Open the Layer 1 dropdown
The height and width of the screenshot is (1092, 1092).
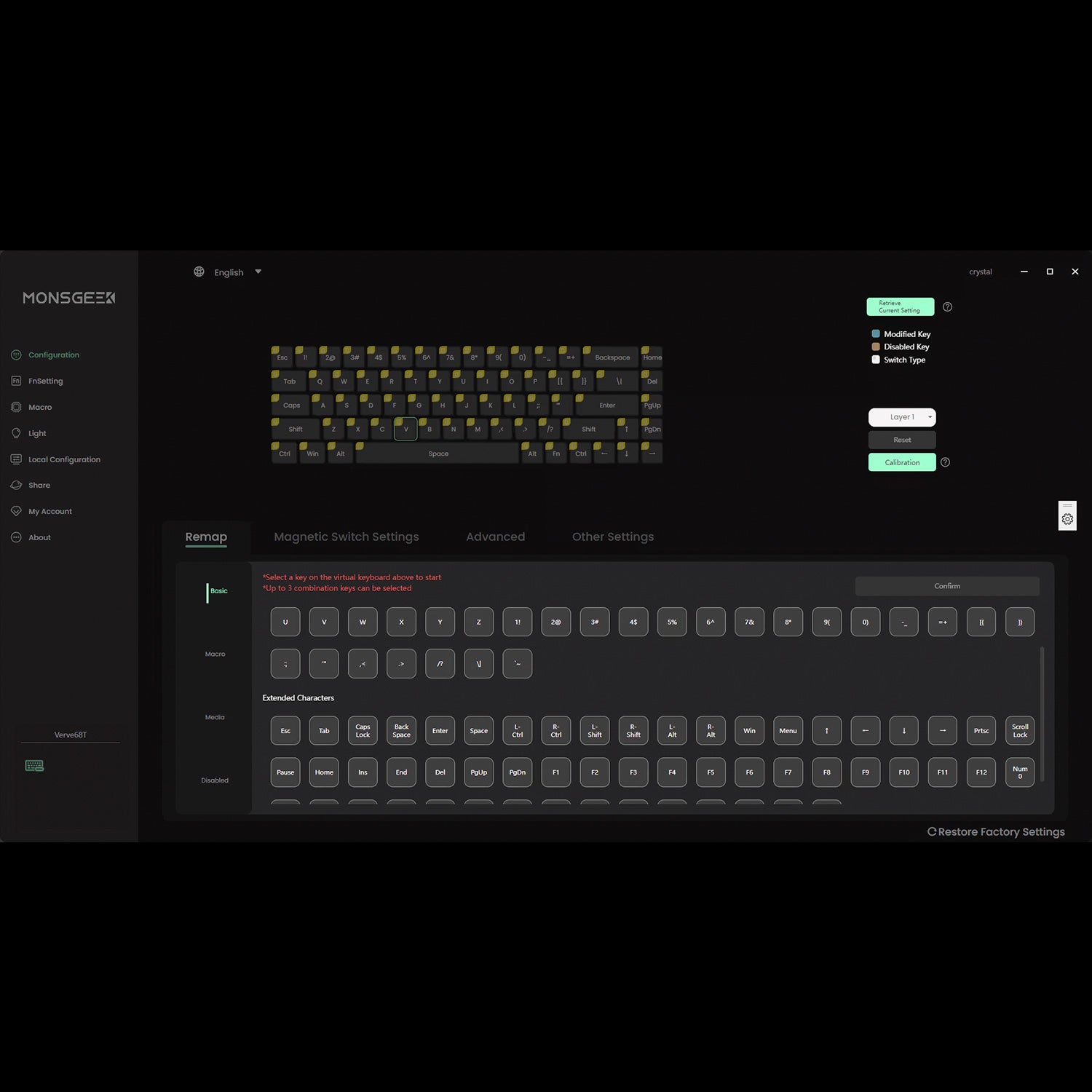click(901, 417)
